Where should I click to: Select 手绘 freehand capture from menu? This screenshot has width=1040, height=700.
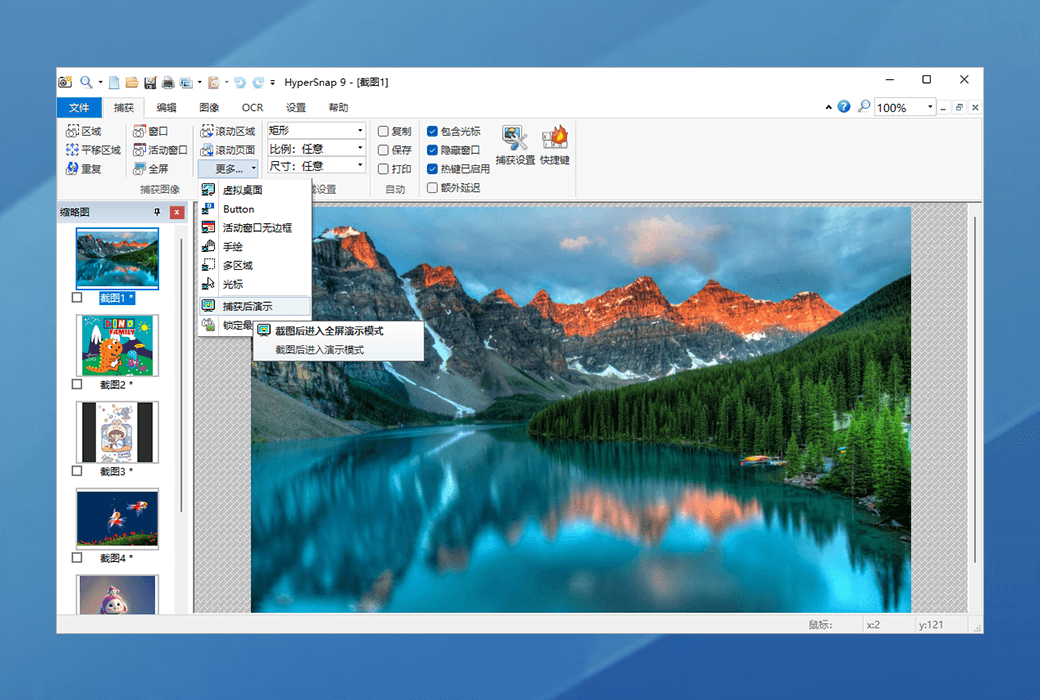[x=232, y=246]
